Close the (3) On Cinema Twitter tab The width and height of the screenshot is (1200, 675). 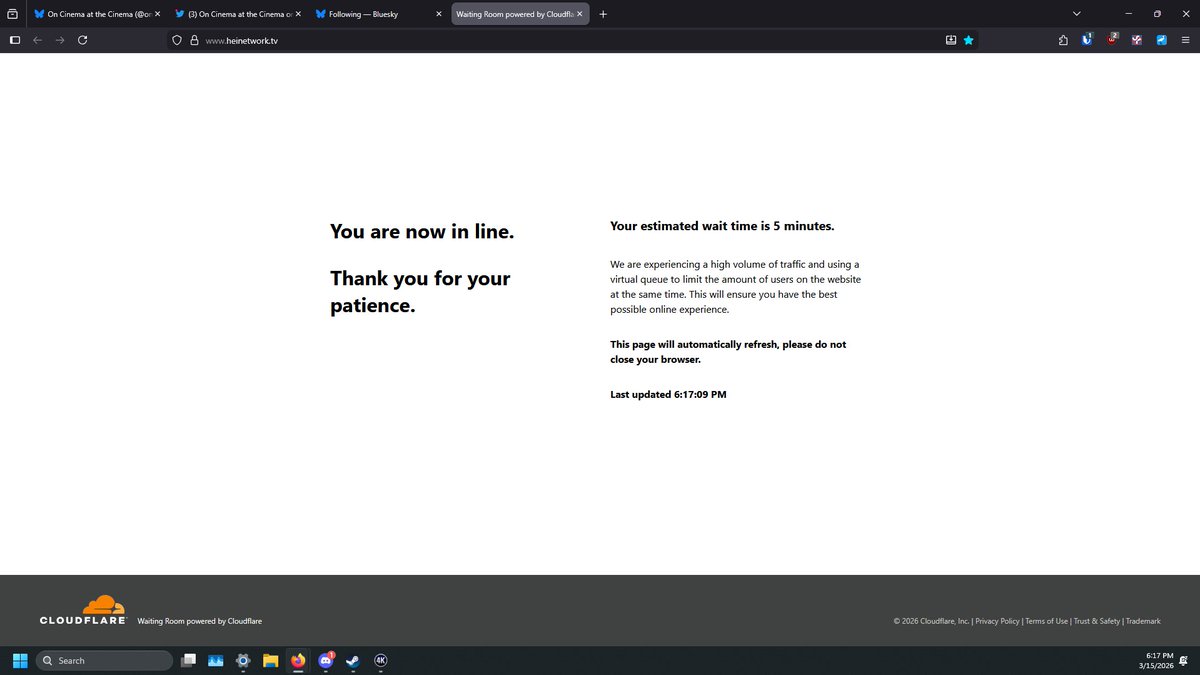297,14
